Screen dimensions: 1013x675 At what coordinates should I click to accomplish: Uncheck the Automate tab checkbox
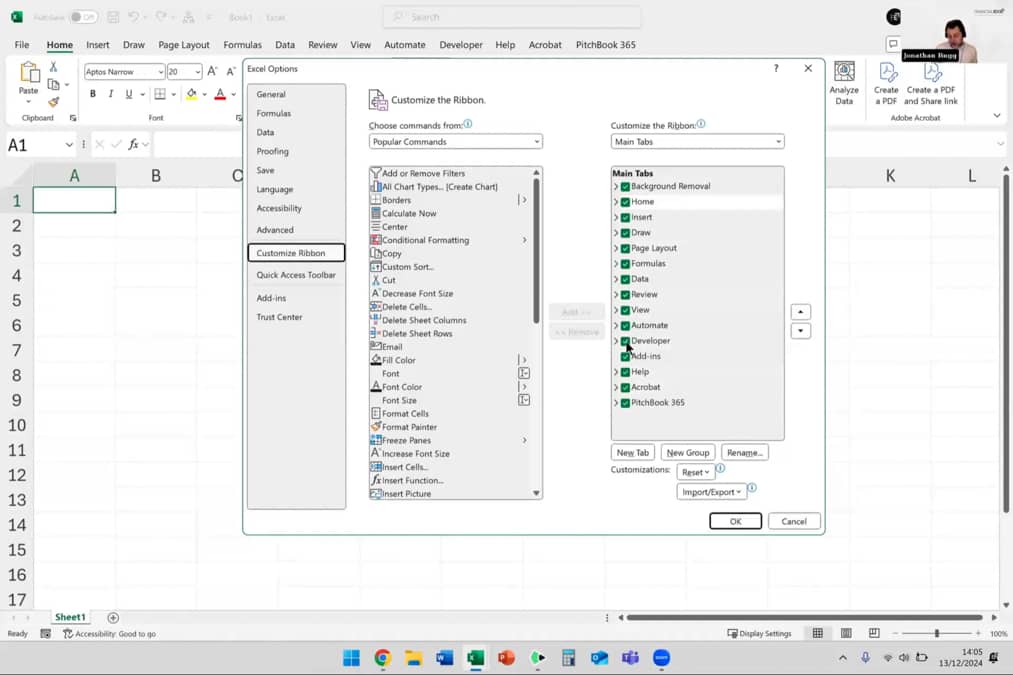coord(625,326)
